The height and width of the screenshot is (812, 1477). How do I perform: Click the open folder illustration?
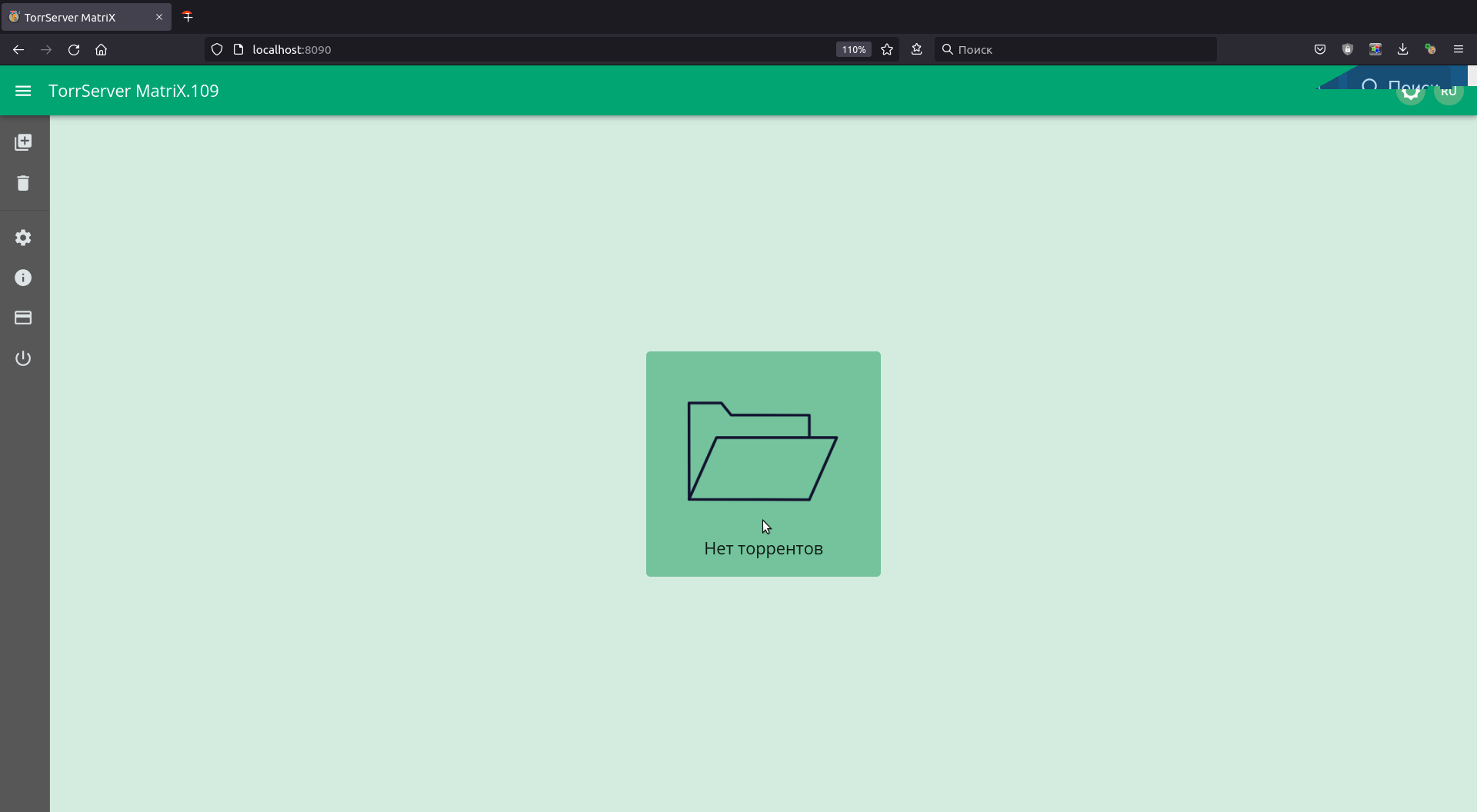coord(762,451)
